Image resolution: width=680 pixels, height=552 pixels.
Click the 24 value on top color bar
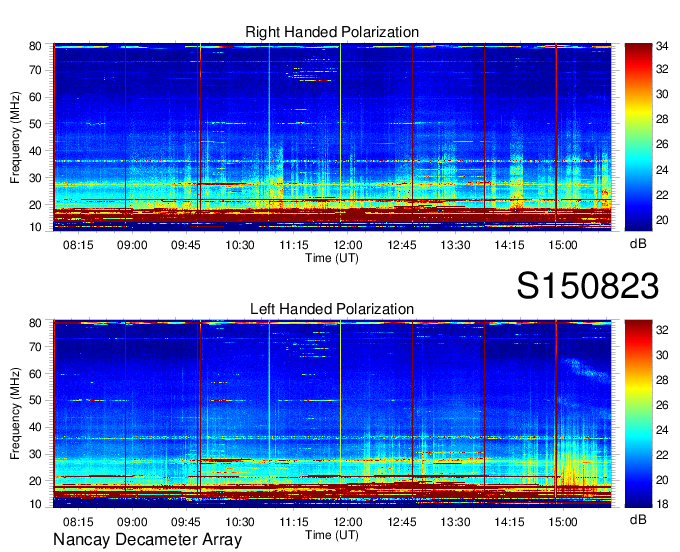coord(662,170)
